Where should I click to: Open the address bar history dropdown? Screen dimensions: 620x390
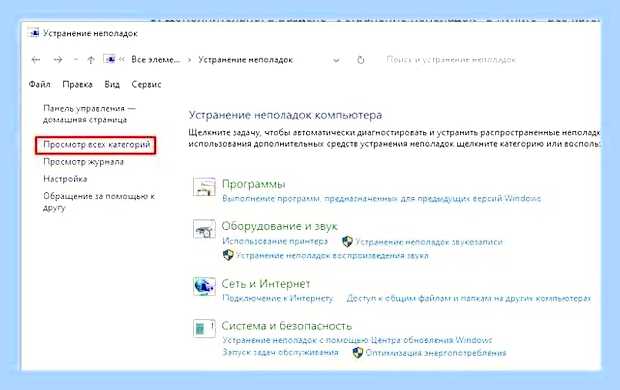point(336,61)
